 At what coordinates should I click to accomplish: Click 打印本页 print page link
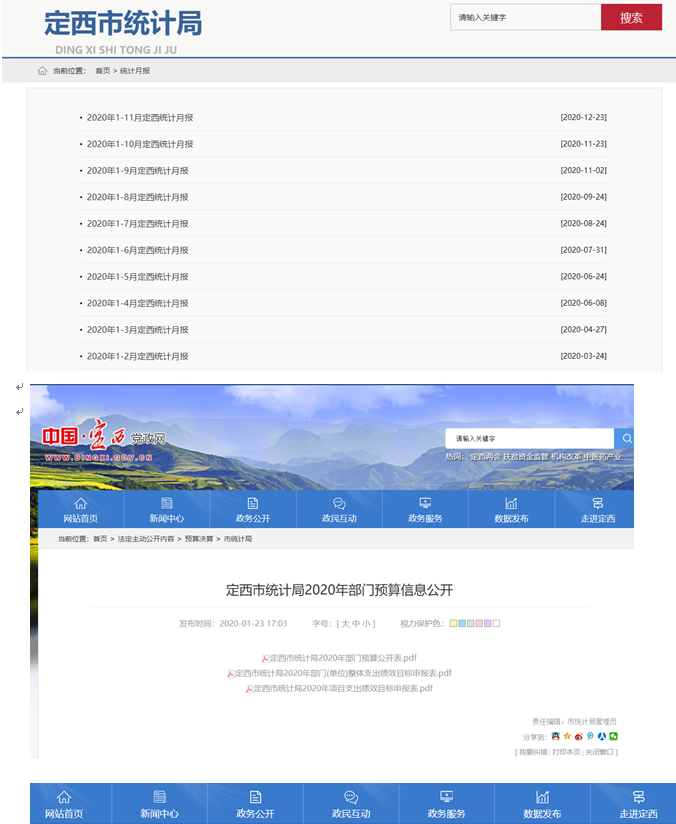pyautogui.click(x=566, y=751)
